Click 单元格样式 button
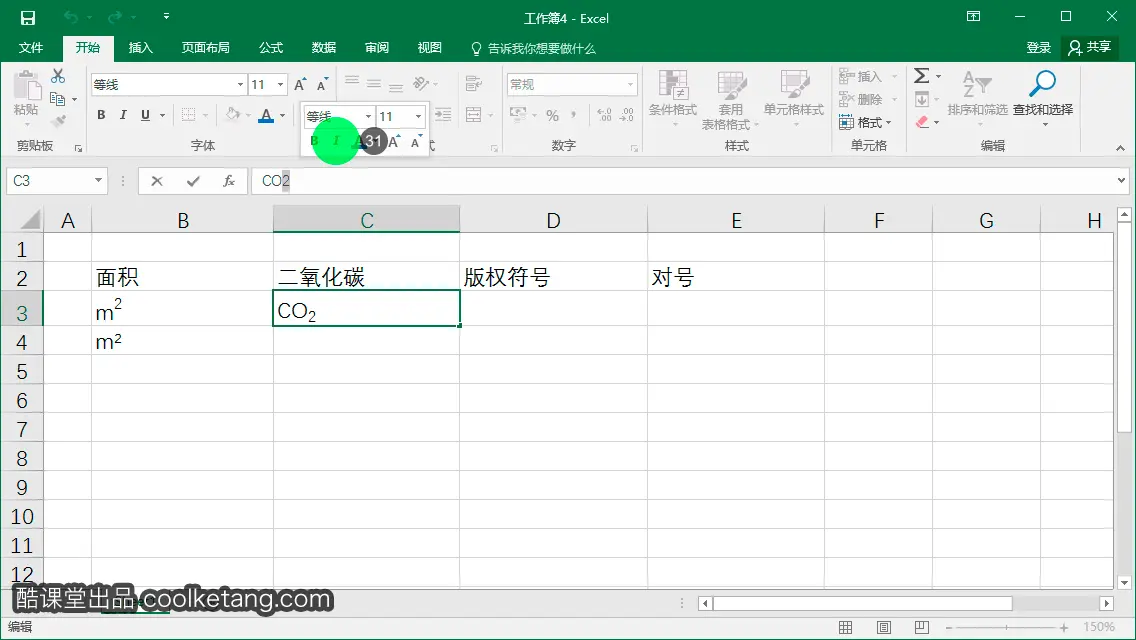The width and height of the screenshot is (1136, 640). tap(794, 98)
